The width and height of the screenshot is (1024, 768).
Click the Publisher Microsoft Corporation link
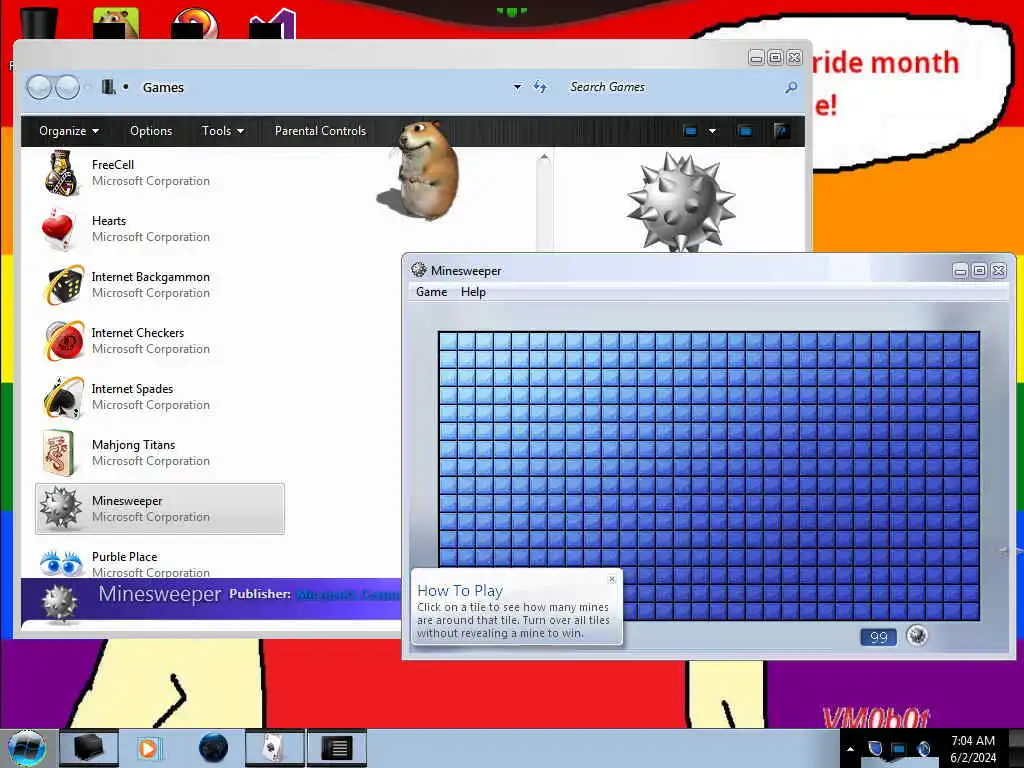click(x=348, y=594)
